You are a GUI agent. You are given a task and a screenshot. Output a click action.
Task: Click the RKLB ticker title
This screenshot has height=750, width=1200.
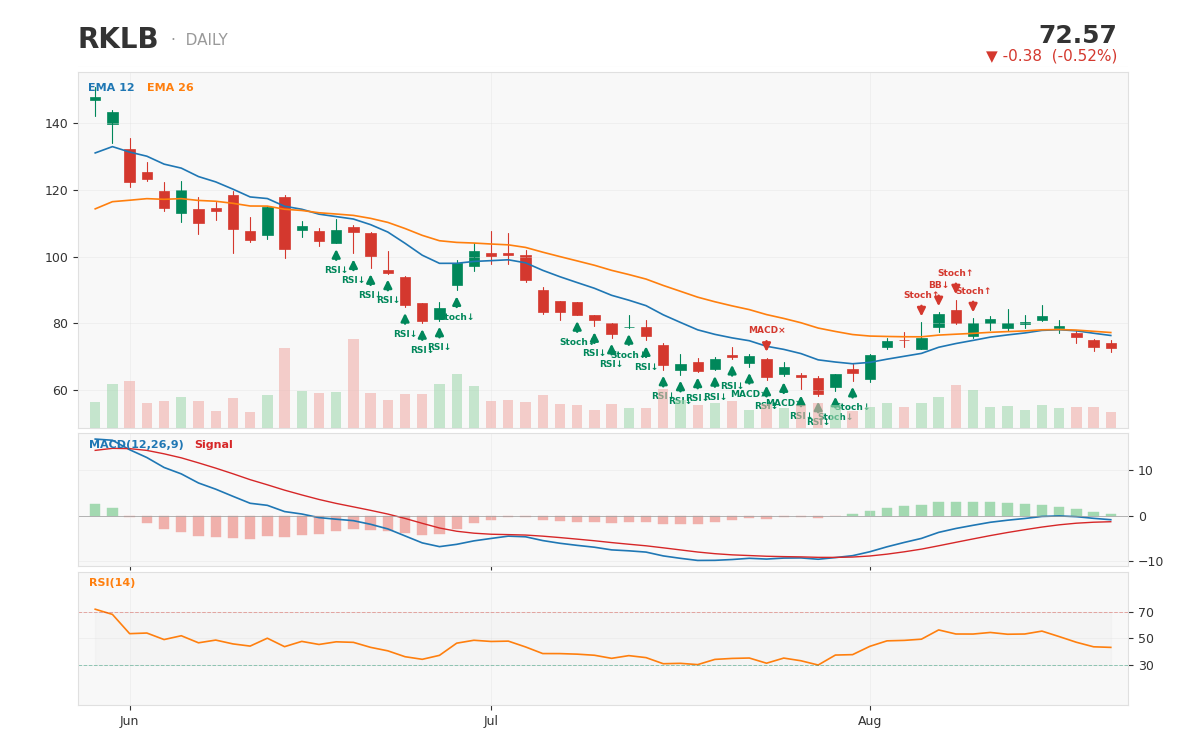(x=118, y=40)
